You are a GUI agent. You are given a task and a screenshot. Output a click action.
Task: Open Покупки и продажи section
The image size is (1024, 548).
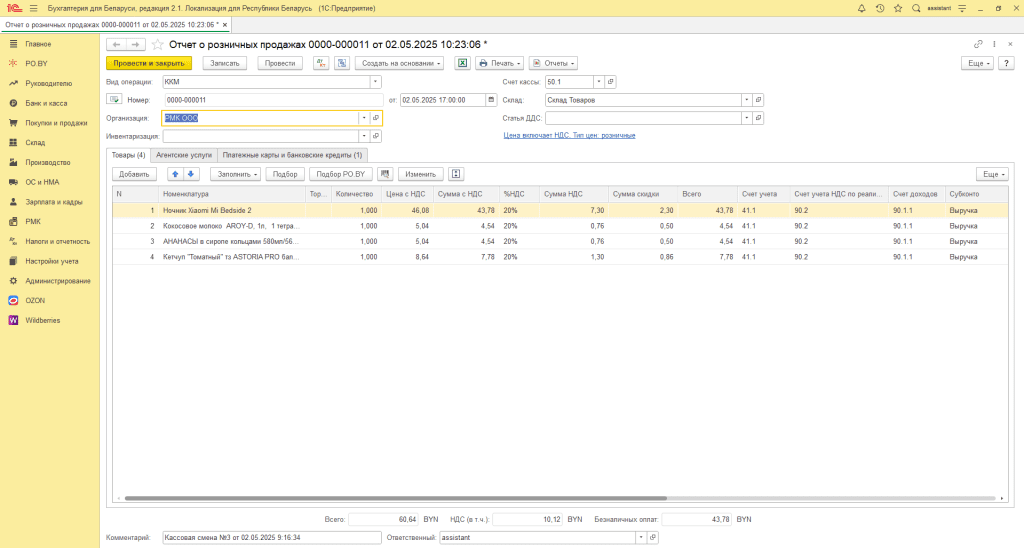(x=56, y=123)
